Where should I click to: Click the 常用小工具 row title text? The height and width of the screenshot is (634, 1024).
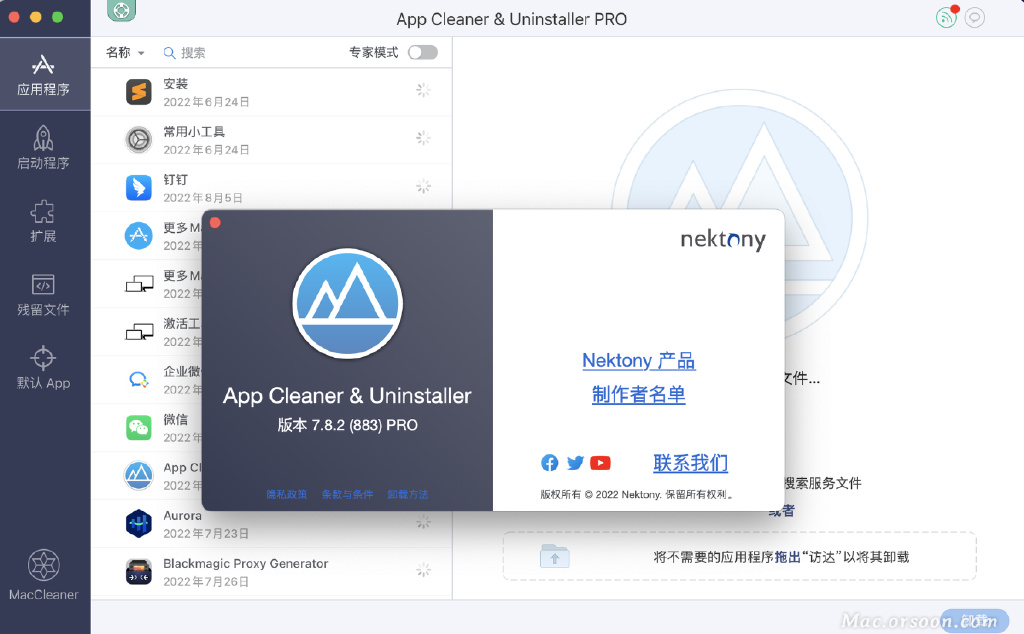click(194, 131)
